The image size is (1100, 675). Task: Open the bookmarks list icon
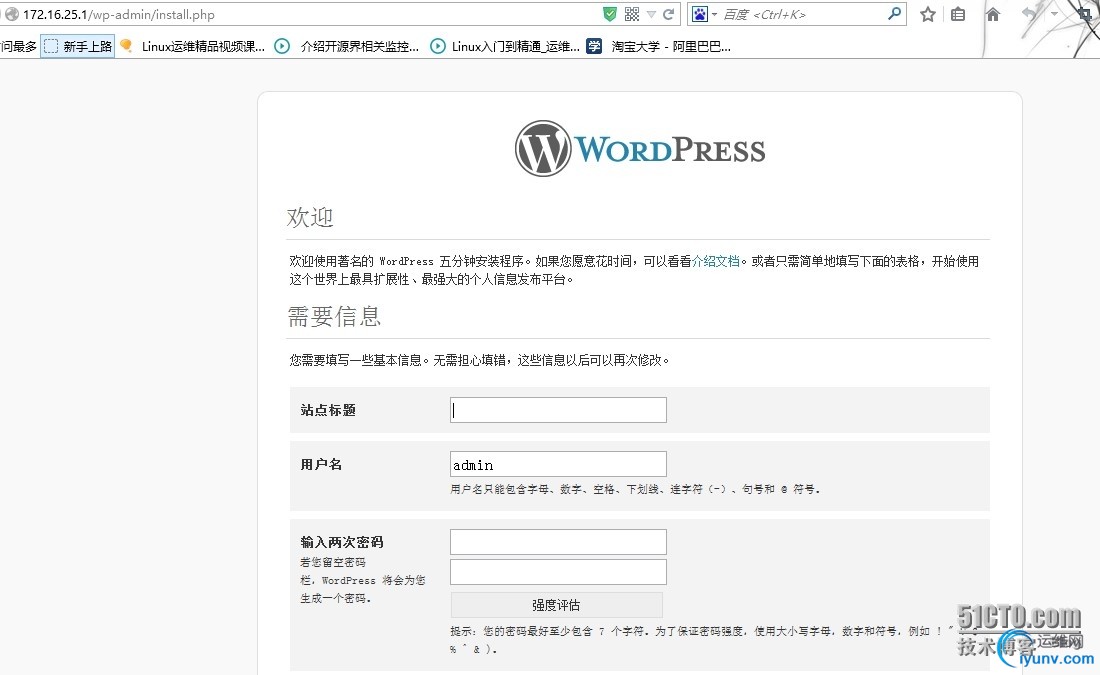pos(958,14)
